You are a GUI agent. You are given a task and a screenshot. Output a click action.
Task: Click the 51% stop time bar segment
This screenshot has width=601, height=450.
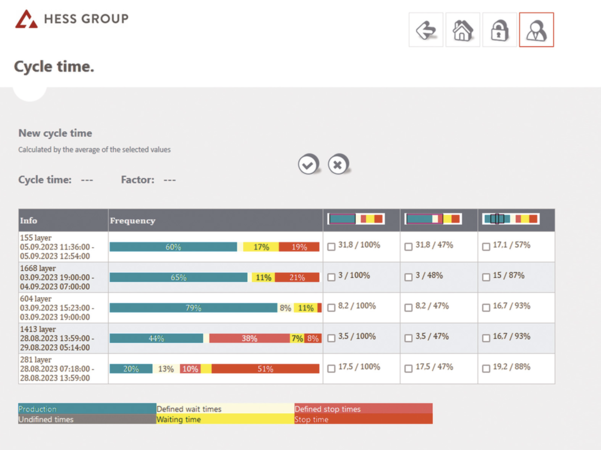tap(265, 369)
